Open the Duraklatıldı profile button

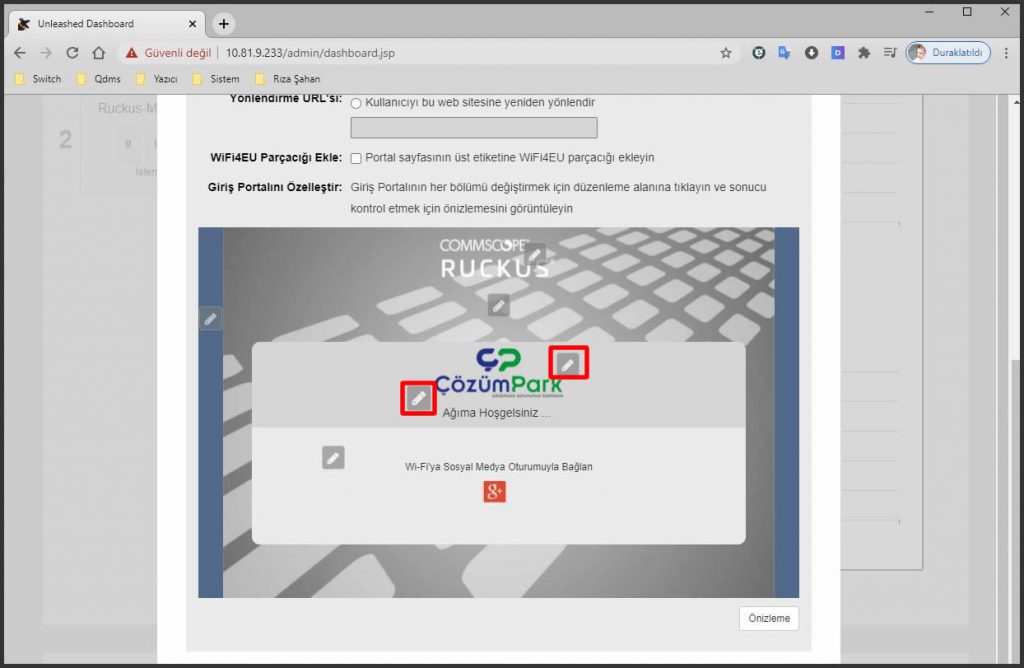pyautogui.click(x=948, y=53)
